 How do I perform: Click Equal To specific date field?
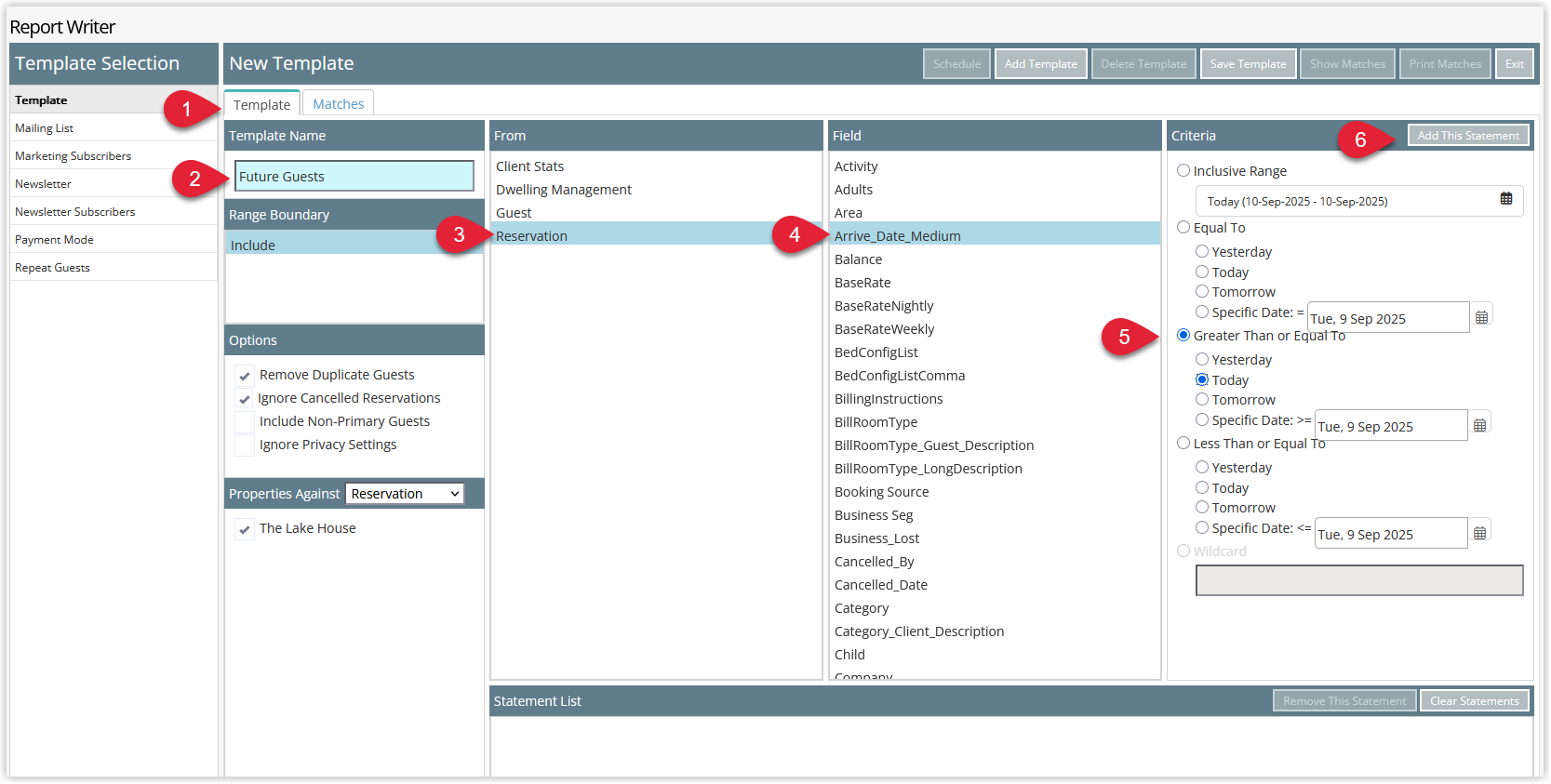tap(1387, 317)
